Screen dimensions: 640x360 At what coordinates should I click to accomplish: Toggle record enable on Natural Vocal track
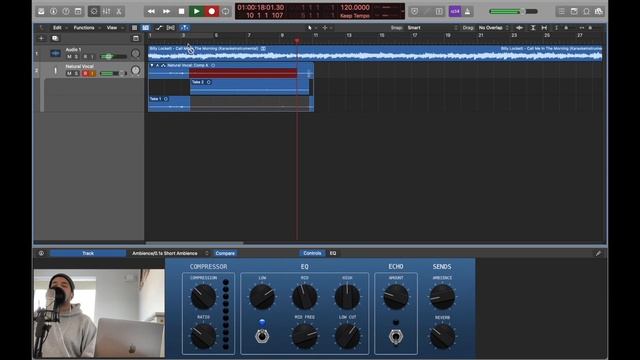(85, 73)
